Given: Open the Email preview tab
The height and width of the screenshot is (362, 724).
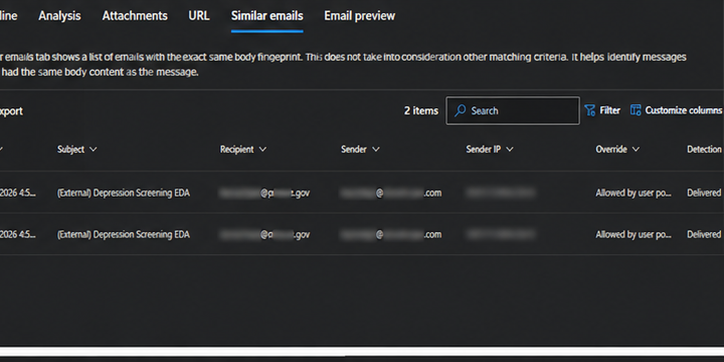Looking at the screenshot, I should pos(360,16).
